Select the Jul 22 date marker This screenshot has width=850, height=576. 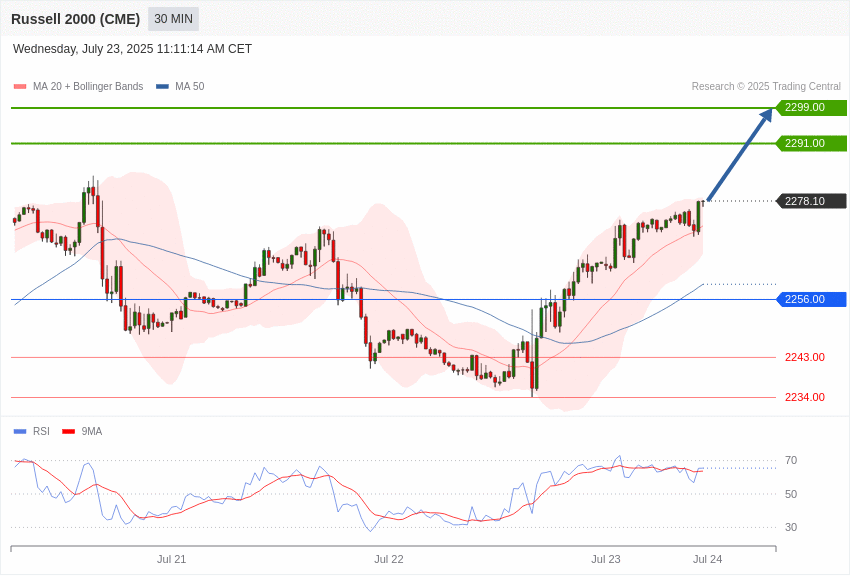[389, 559]
